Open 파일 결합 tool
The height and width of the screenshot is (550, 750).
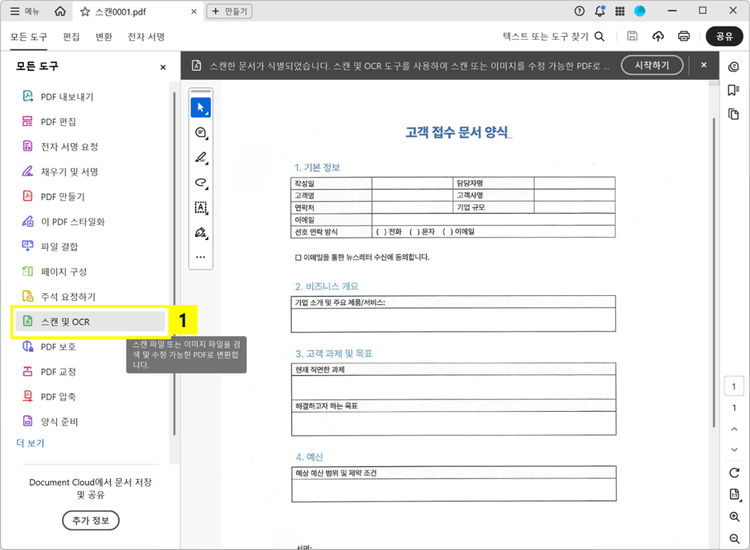click(x=90, y=246)
